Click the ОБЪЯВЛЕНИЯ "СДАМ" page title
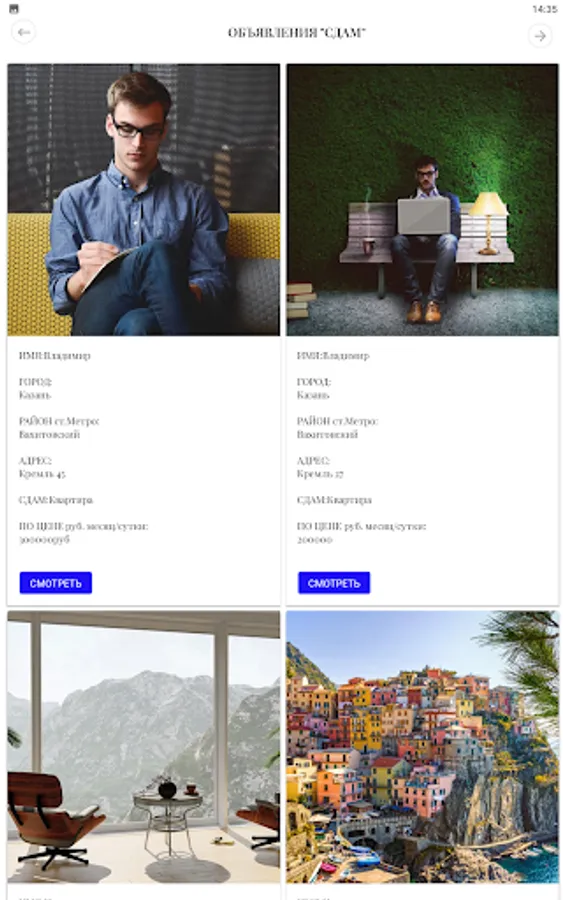Viewport: 563px width, 900px height. point(296,33)
